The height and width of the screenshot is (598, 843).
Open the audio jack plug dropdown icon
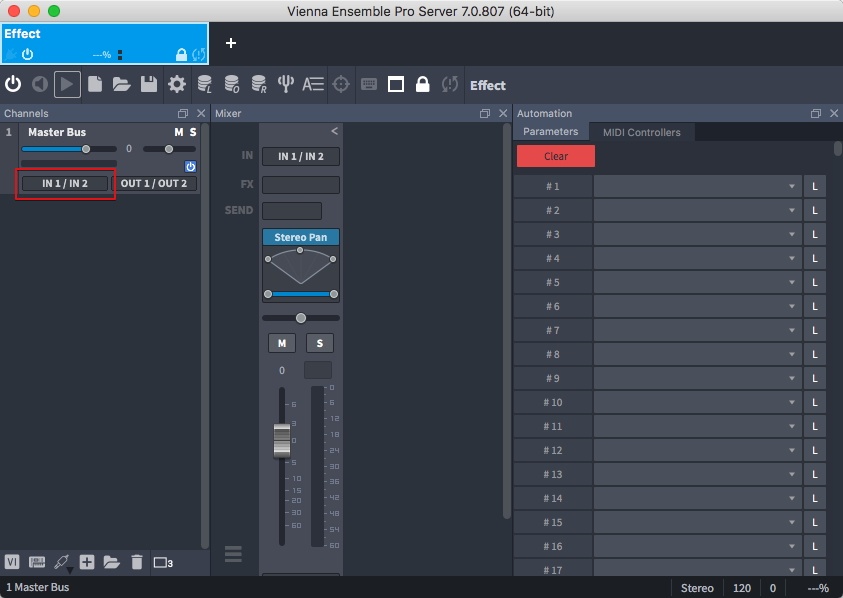(62, 563)
